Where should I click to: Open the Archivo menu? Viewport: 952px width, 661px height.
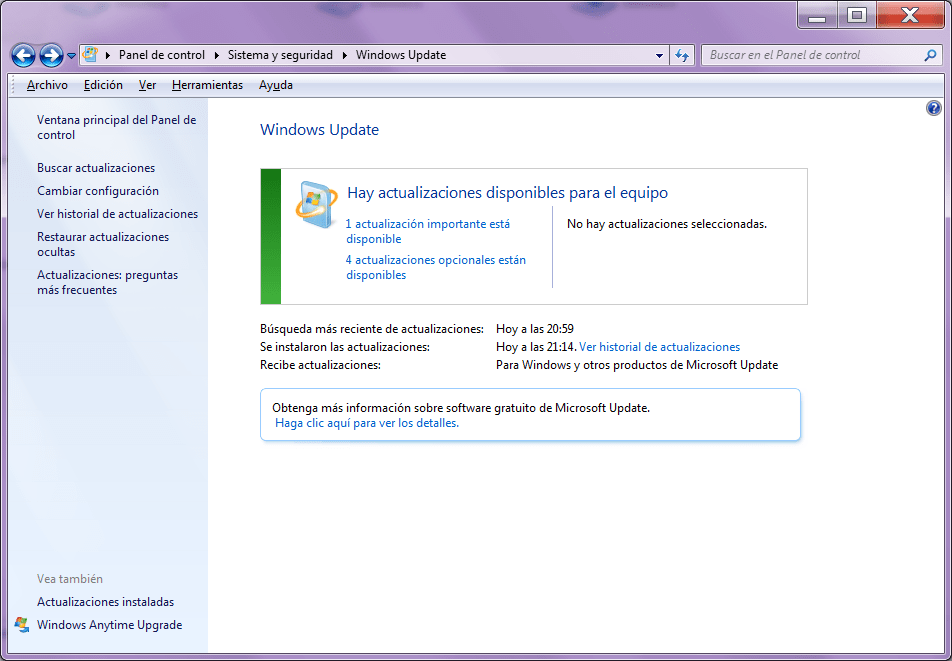[47, 85]
